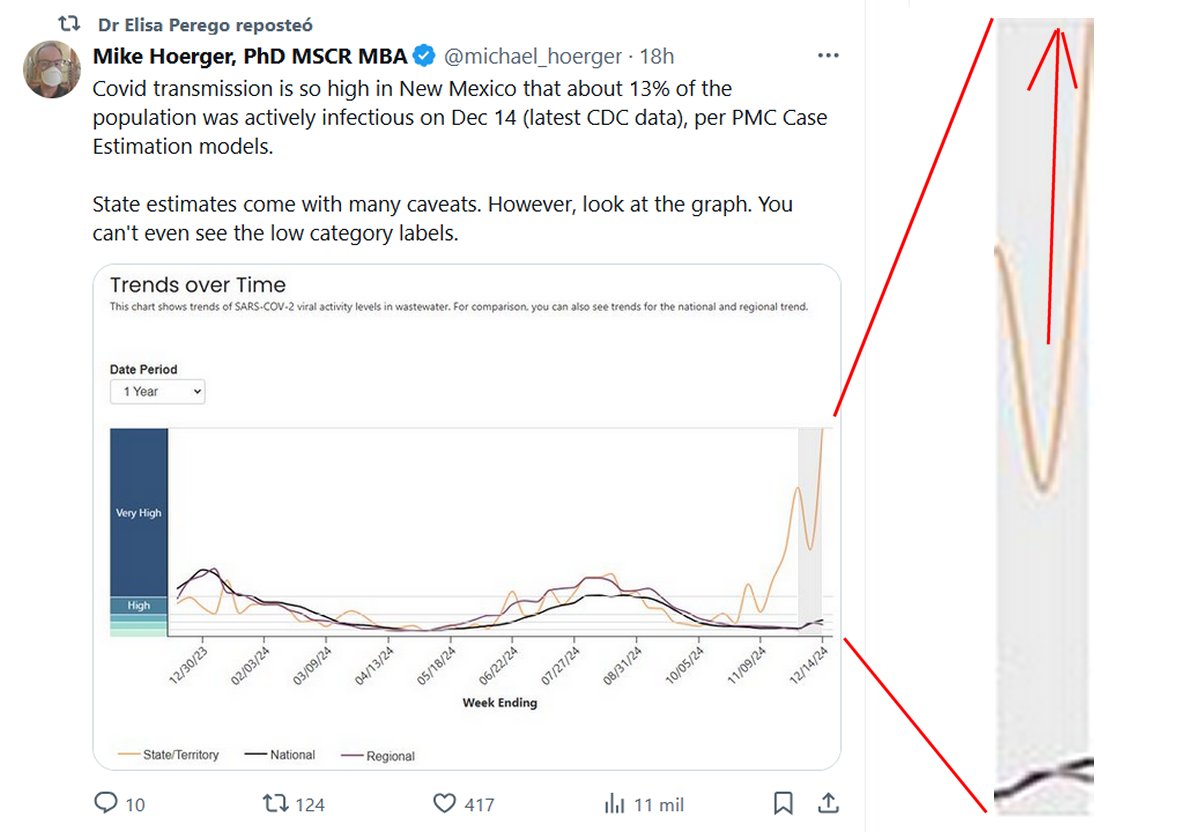Click the repost indicator icon at top
This screenshot has width=1200, height=832.
(69, 23)
